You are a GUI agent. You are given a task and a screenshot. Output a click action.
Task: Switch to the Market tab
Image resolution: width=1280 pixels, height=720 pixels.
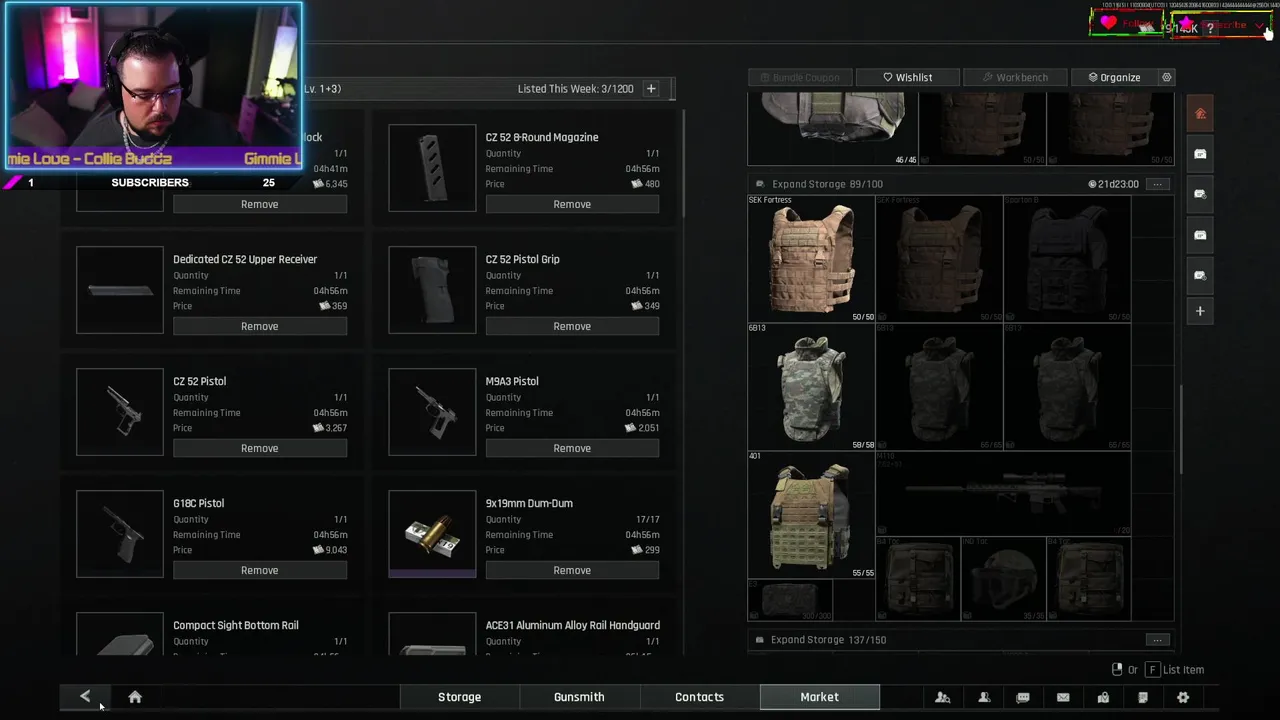click(x=819, y=697)
